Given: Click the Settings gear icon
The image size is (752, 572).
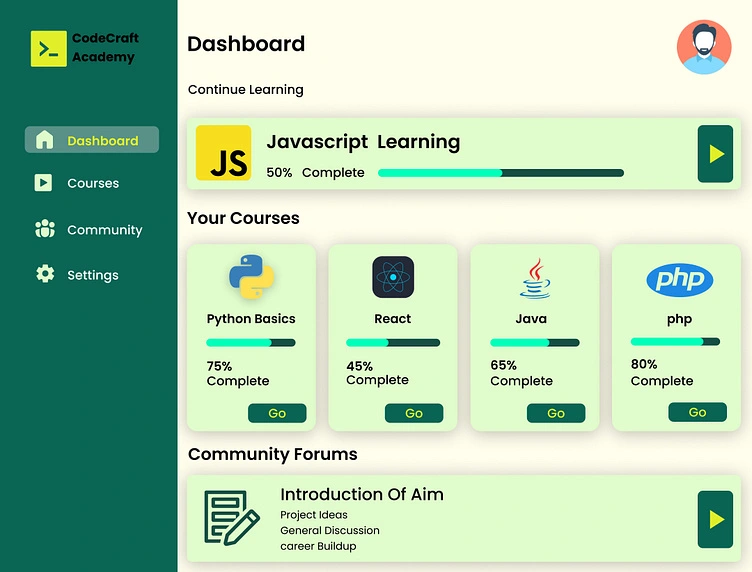Looking at the screenshot, I should coord(45,273).
